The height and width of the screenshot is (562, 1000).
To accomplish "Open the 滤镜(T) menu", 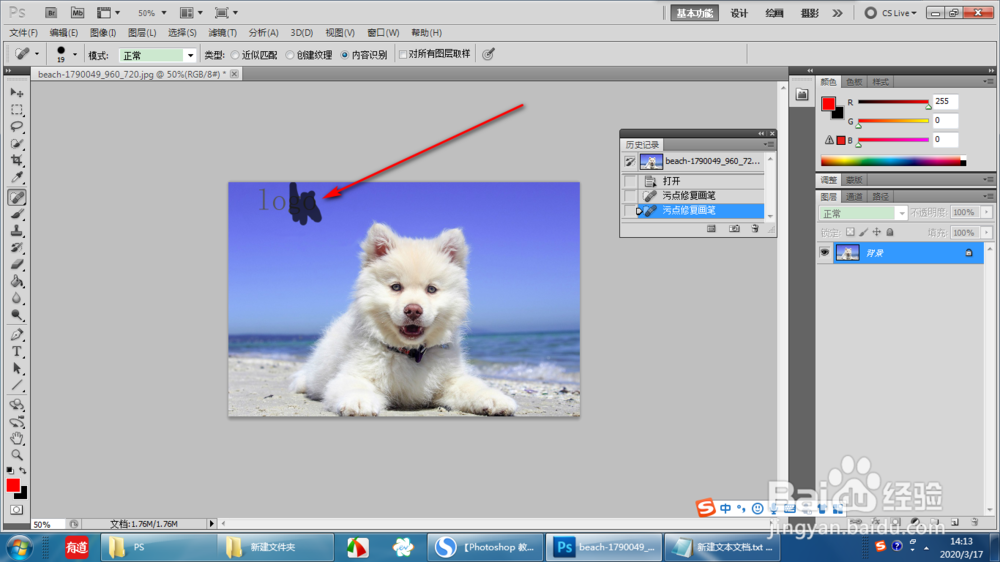I will pyautogui.click(x=222, y=33).
